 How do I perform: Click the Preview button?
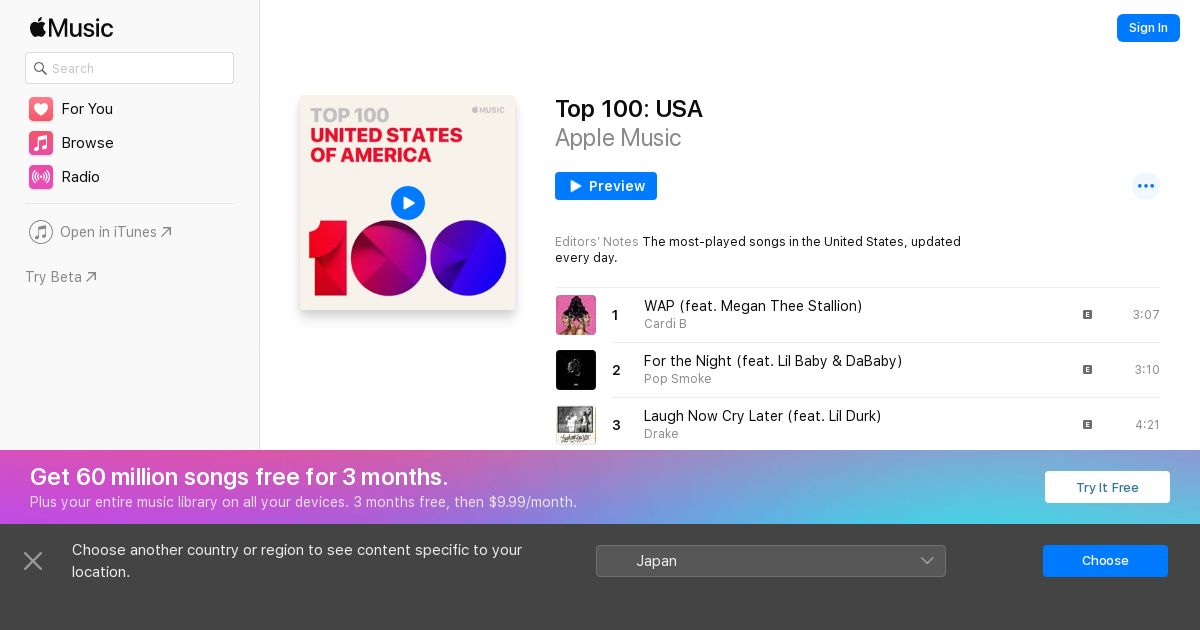[x=606, y=186]
